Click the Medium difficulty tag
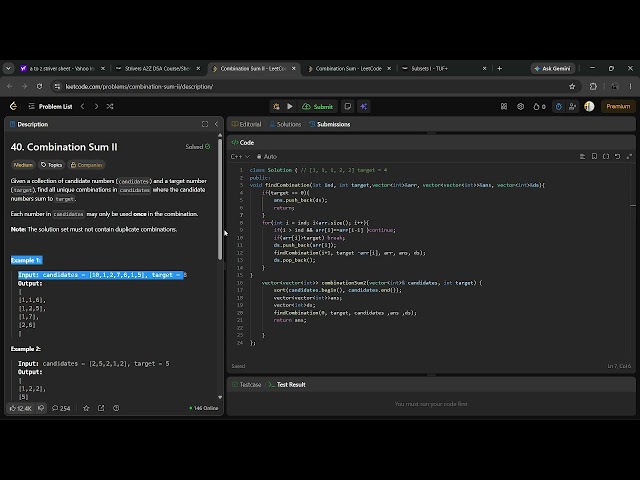Viewport: 640px width, 480px height. [x=23, y=165]
